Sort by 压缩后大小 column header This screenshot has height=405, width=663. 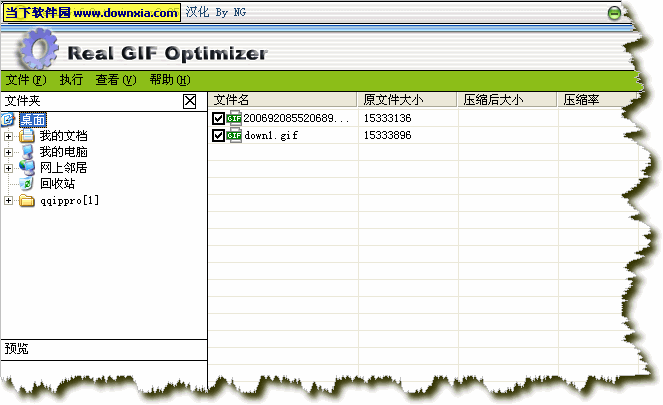507,100
